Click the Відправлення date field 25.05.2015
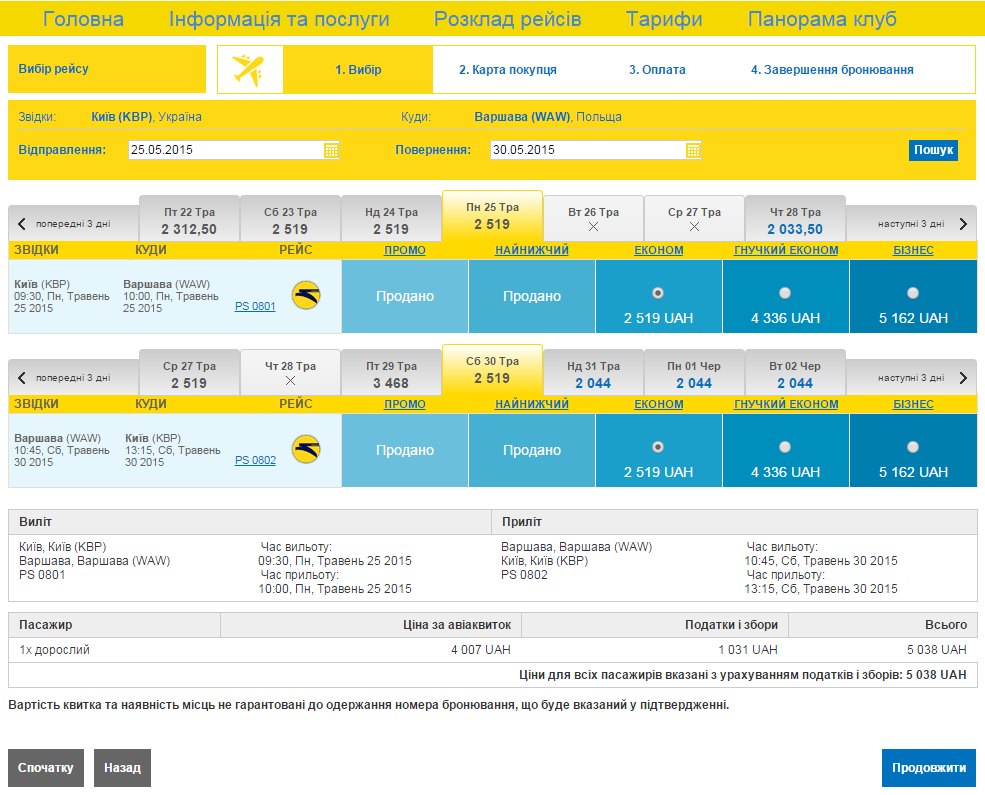The width and height of the screenshot is (985, 795). (x=234, y=150)
